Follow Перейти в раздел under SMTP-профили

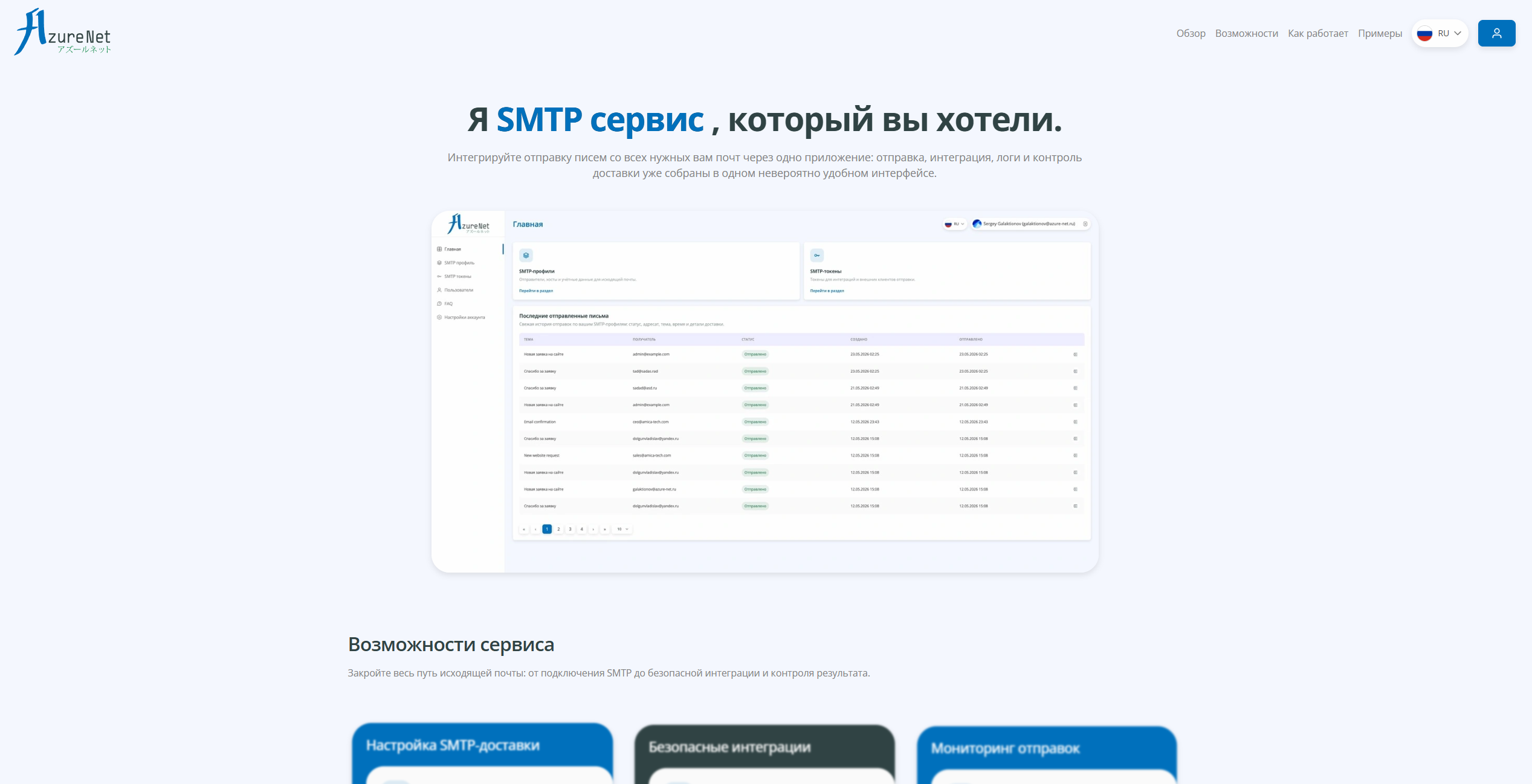pos(536,291)
